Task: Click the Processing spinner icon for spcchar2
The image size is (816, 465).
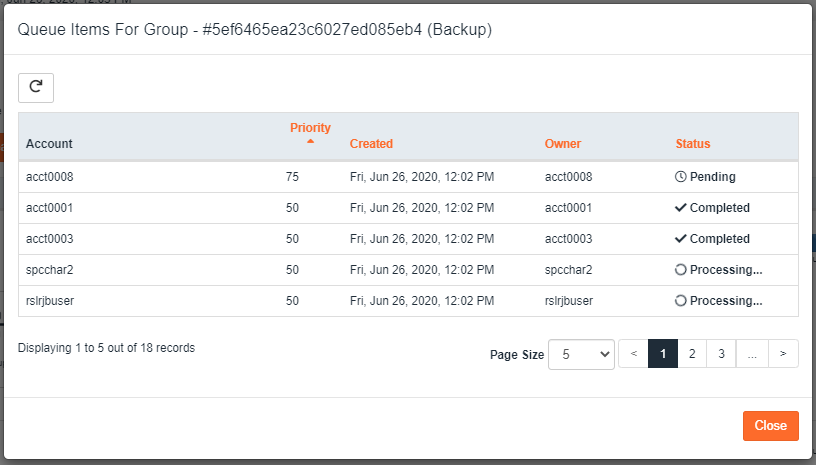Action: [x=680, y=270]
